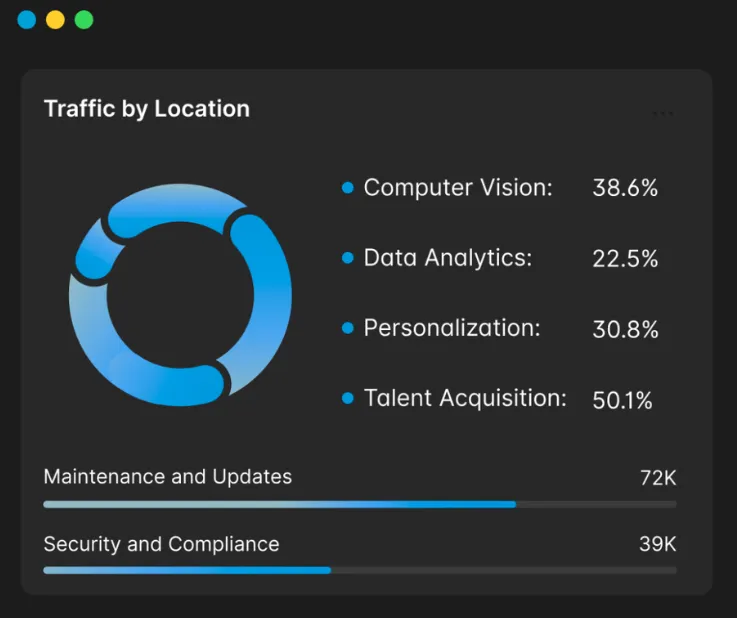Choose the Talent Acquisition legend entry
This screenshot has width=737, height=618.
pos(465,398)
